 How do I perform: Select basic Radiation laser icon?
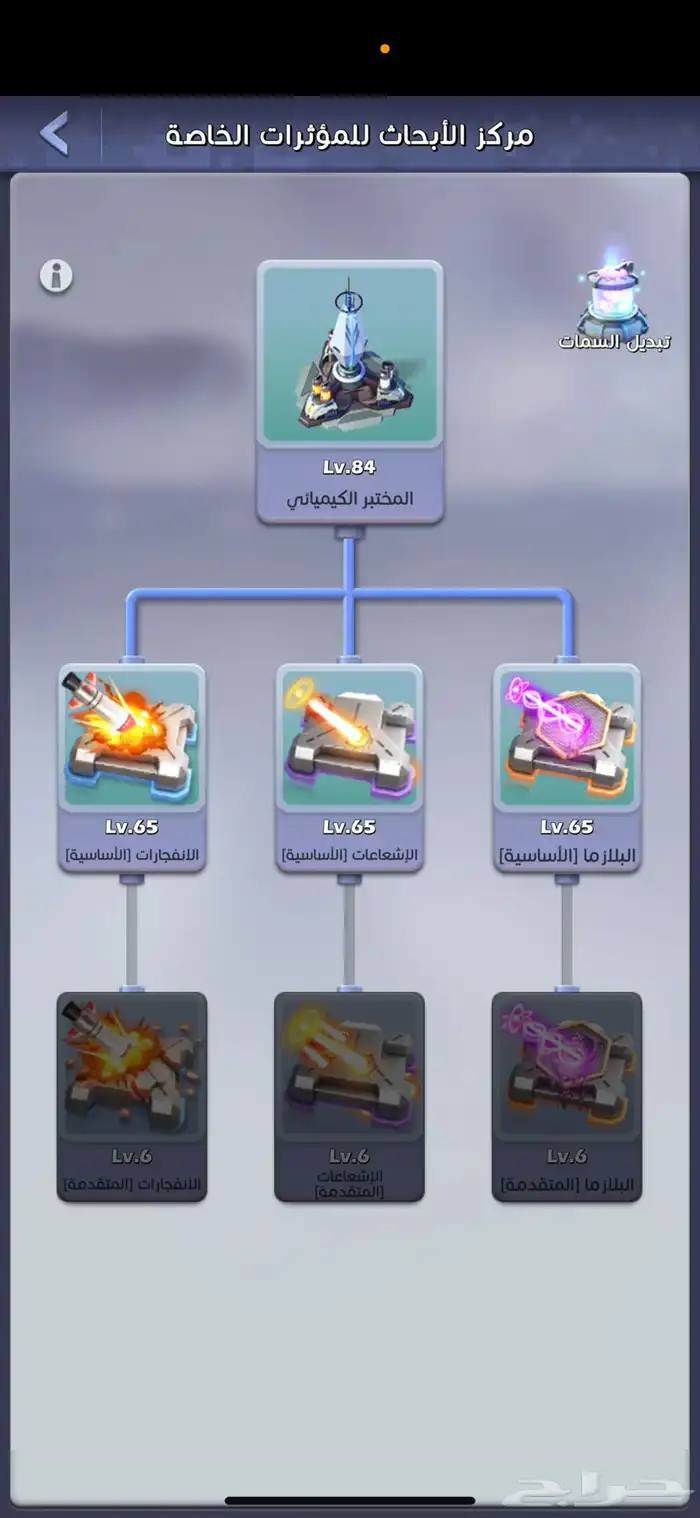point(349,738)
